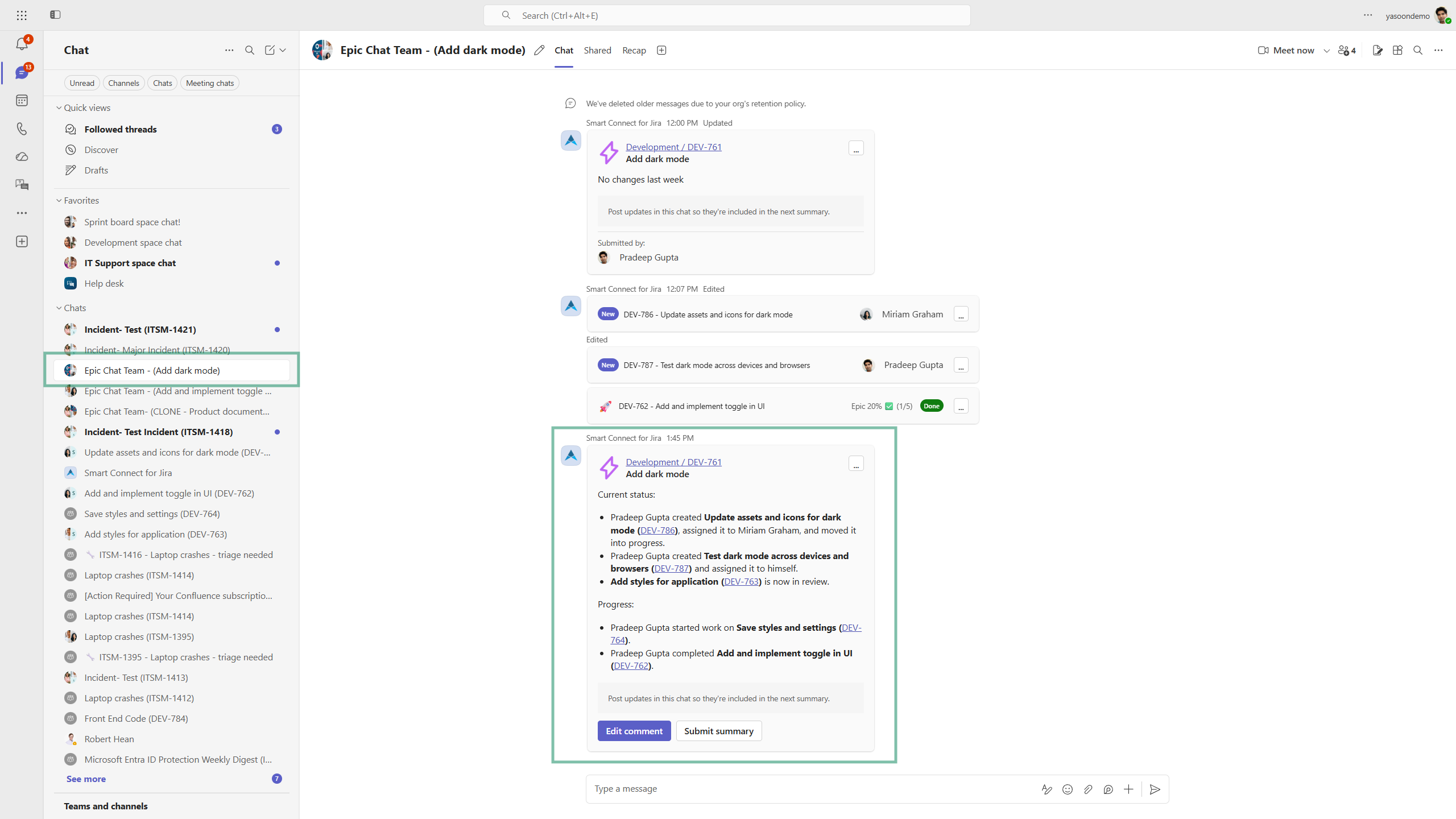Edit the chat name with the pencil icon
The height and width of the screenshot is (819, 1456).
pyautogui.click(x=539, y=51)
